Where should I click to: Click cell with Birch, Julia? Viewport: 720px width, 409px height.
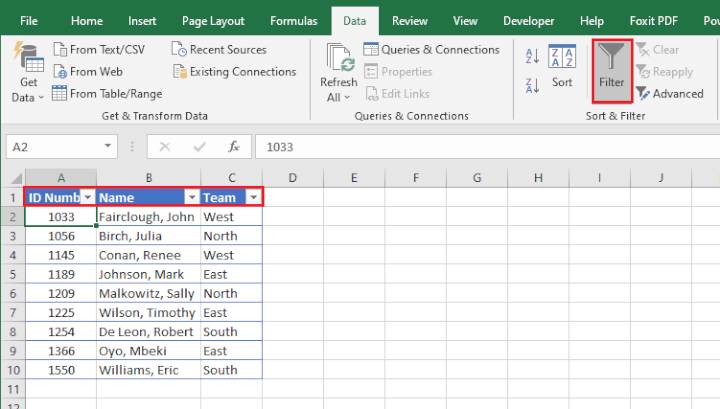pyautogui.click(x=148, y=236)
